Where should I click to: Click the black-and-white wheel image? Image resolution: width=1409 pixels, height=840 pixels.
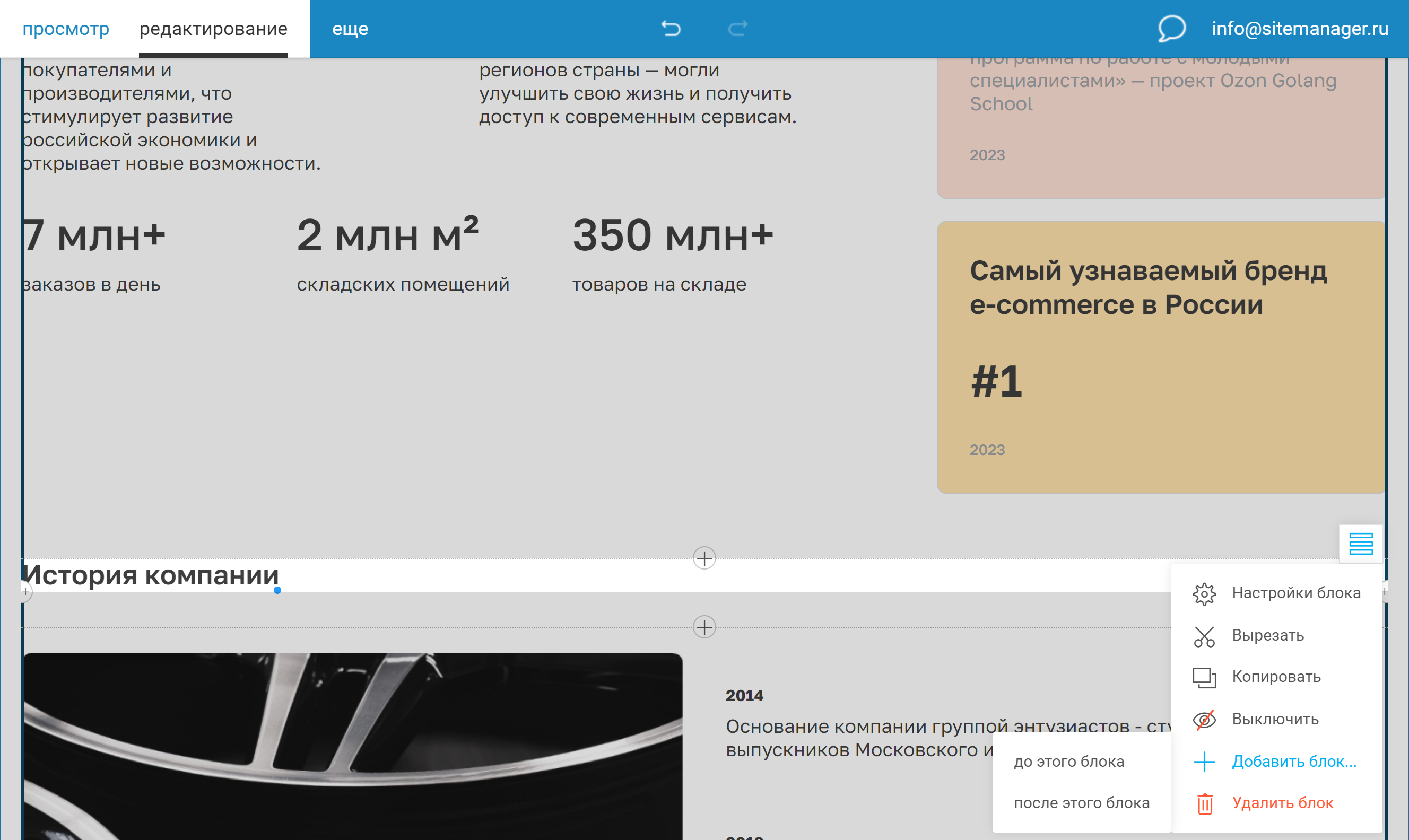pyautogui.click(x=353, y=746)
